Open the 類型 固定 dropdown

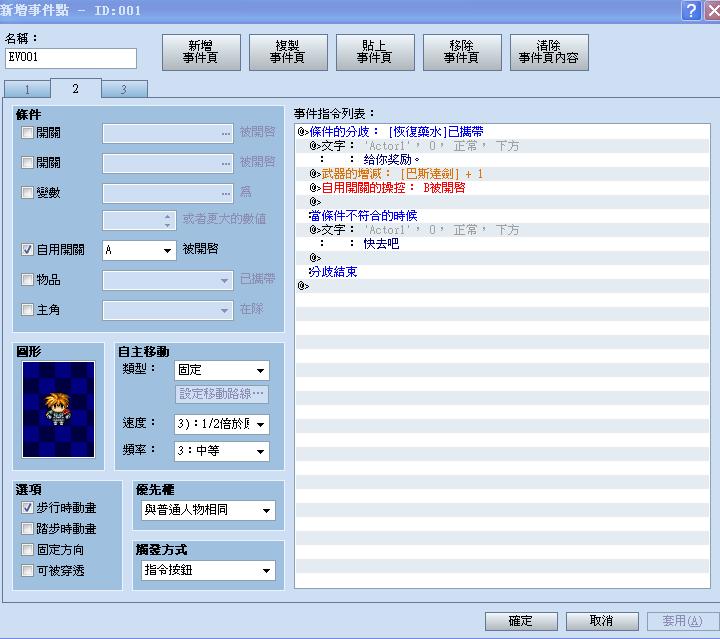point(222,370)
